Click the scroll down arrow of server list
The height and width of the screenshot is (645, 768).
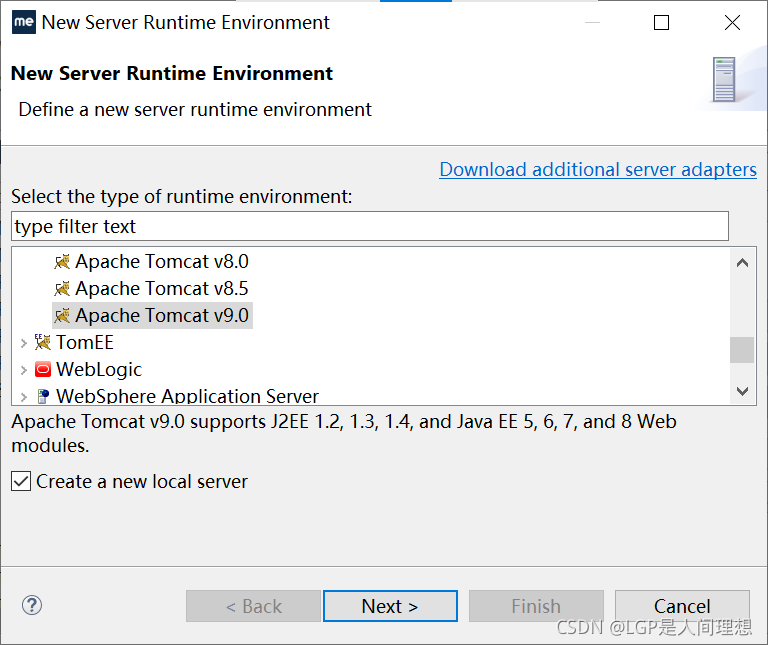[742, 391]
